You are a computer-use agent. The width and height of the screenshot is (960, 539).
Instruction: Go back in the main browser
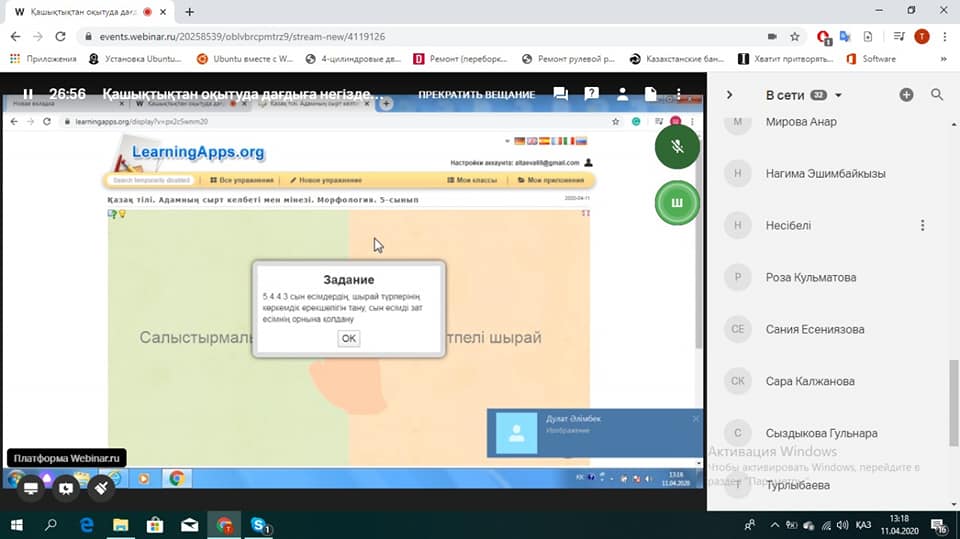click(15, 37)
